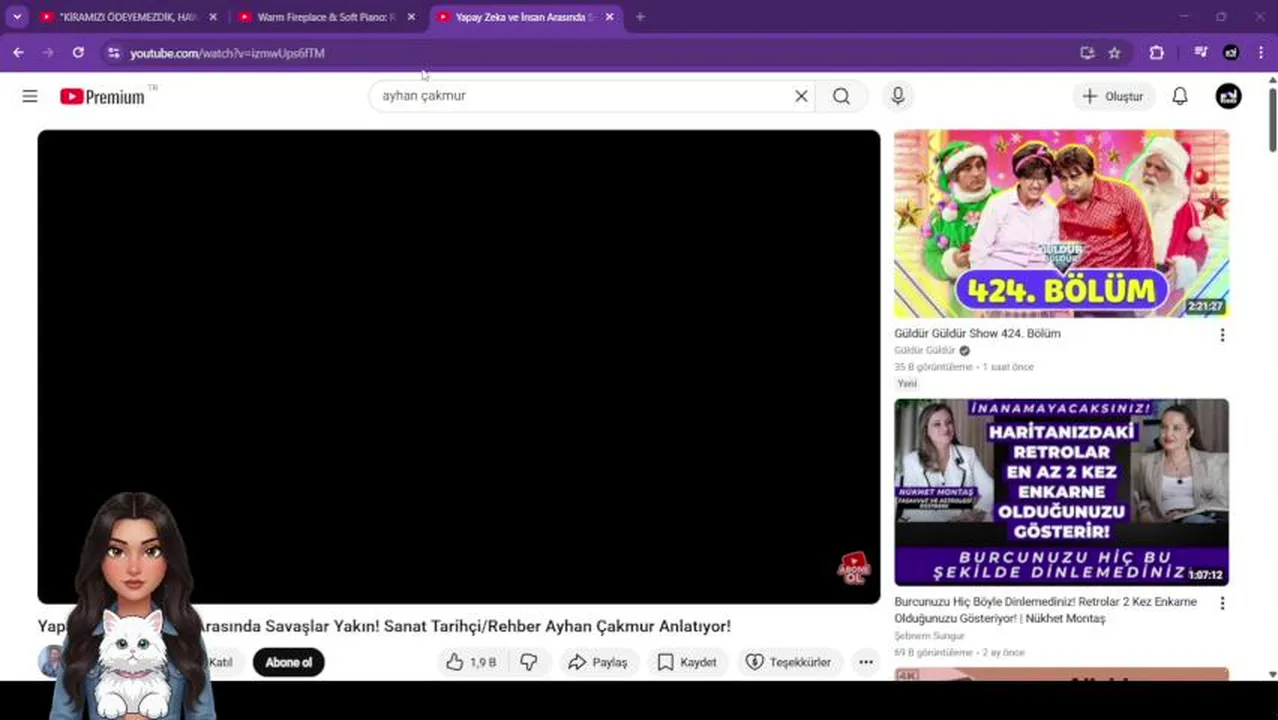Click the Abone Ol watermark in player
Viewport: 1278px width, 720px height.
pyautogui.click(x=853, y=568)
